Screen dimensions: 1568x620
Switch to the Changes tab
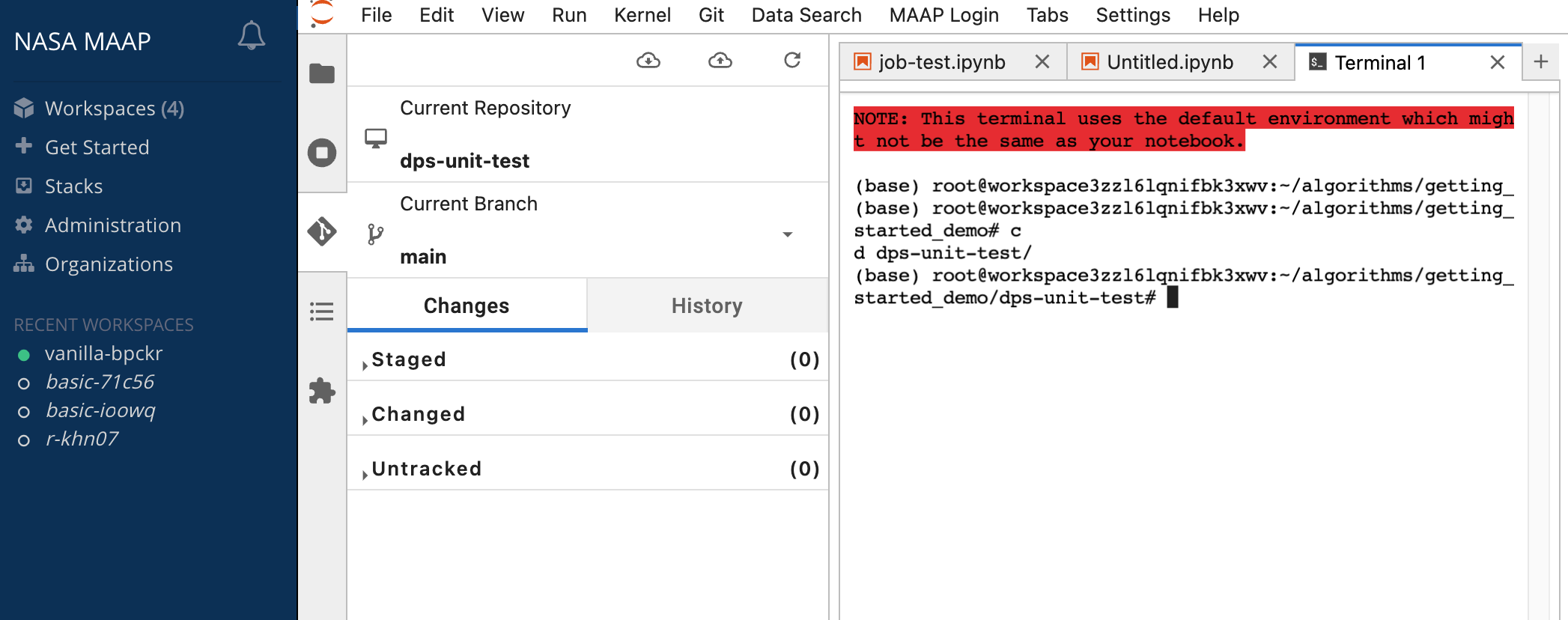(x=467, y=306)
